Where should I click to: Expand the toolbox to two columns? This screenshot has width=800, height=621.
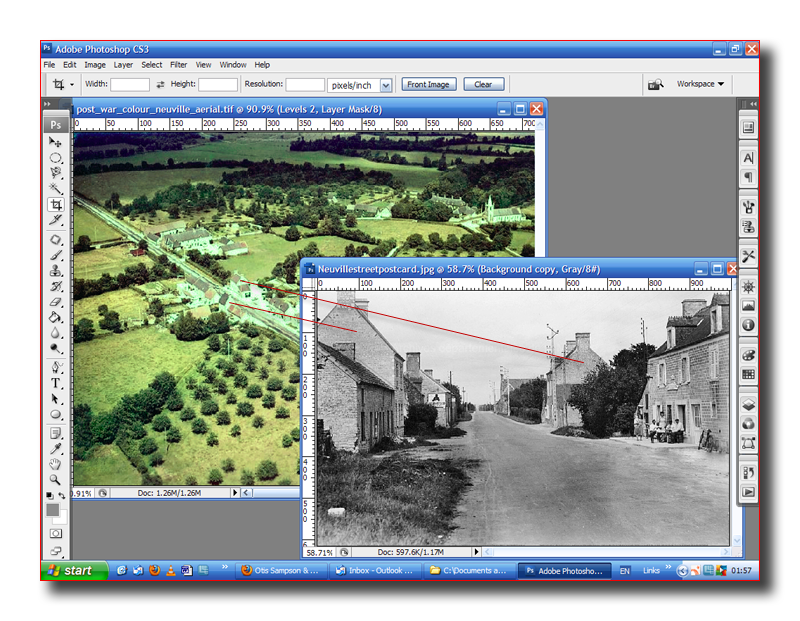coord(47,104)
